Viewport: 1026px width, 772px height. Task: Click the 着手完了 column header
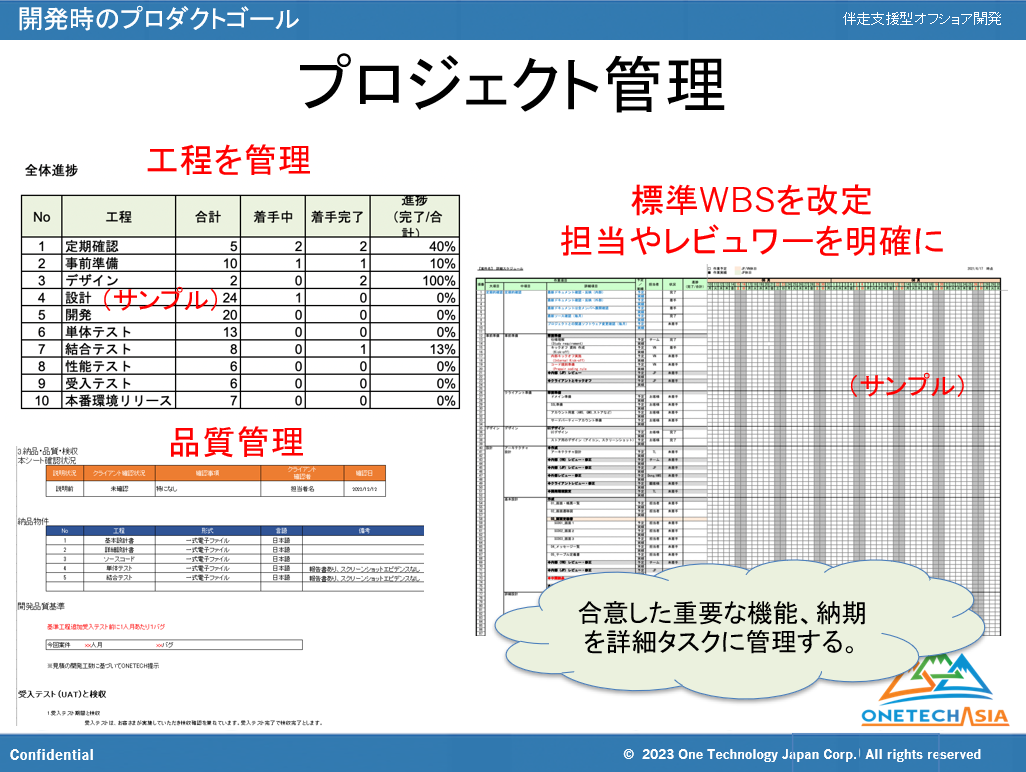[338, 217]
